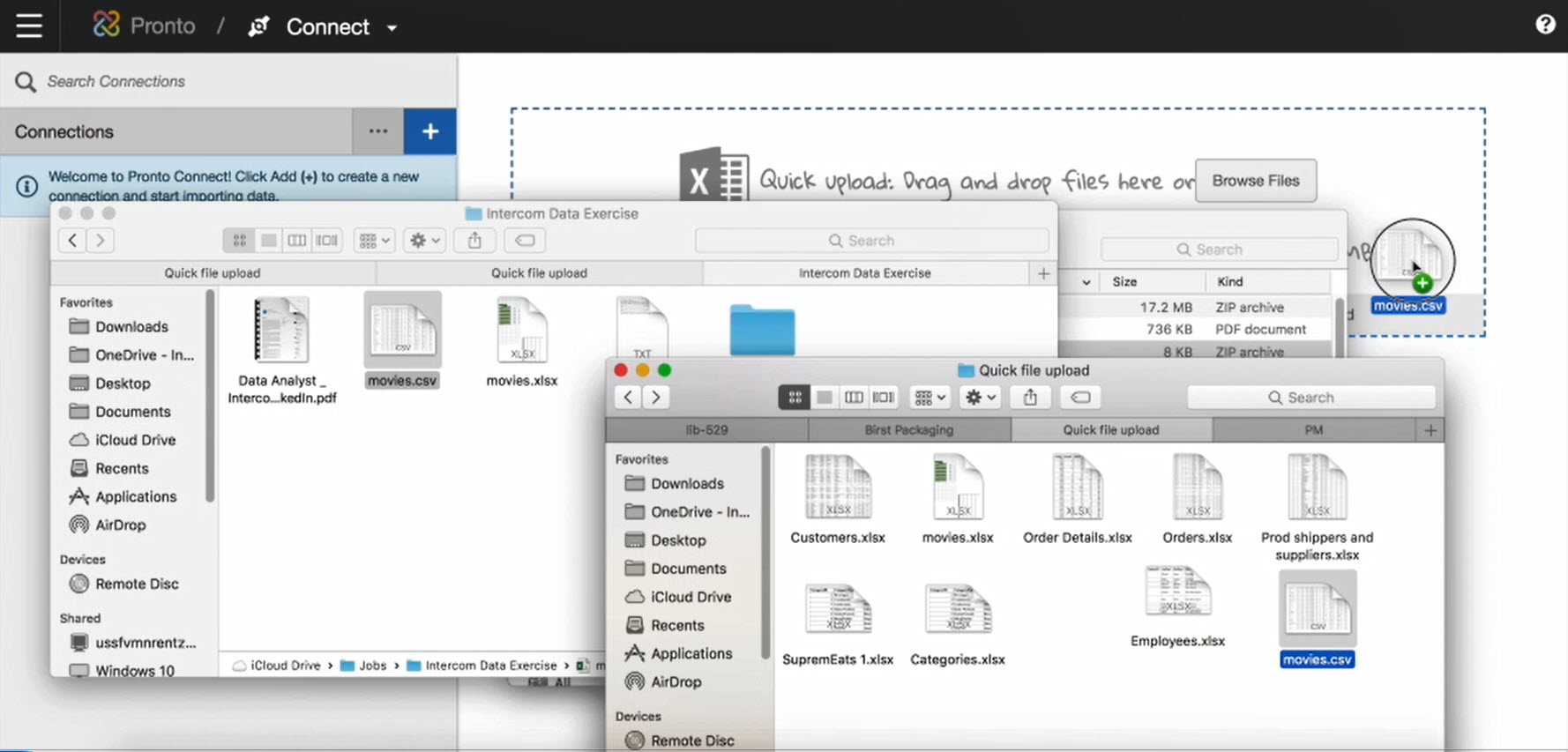The width and height of the screenshot is (1568, 752).
Task: Click search field in Quick file upload window
Action: [1310, 398]
